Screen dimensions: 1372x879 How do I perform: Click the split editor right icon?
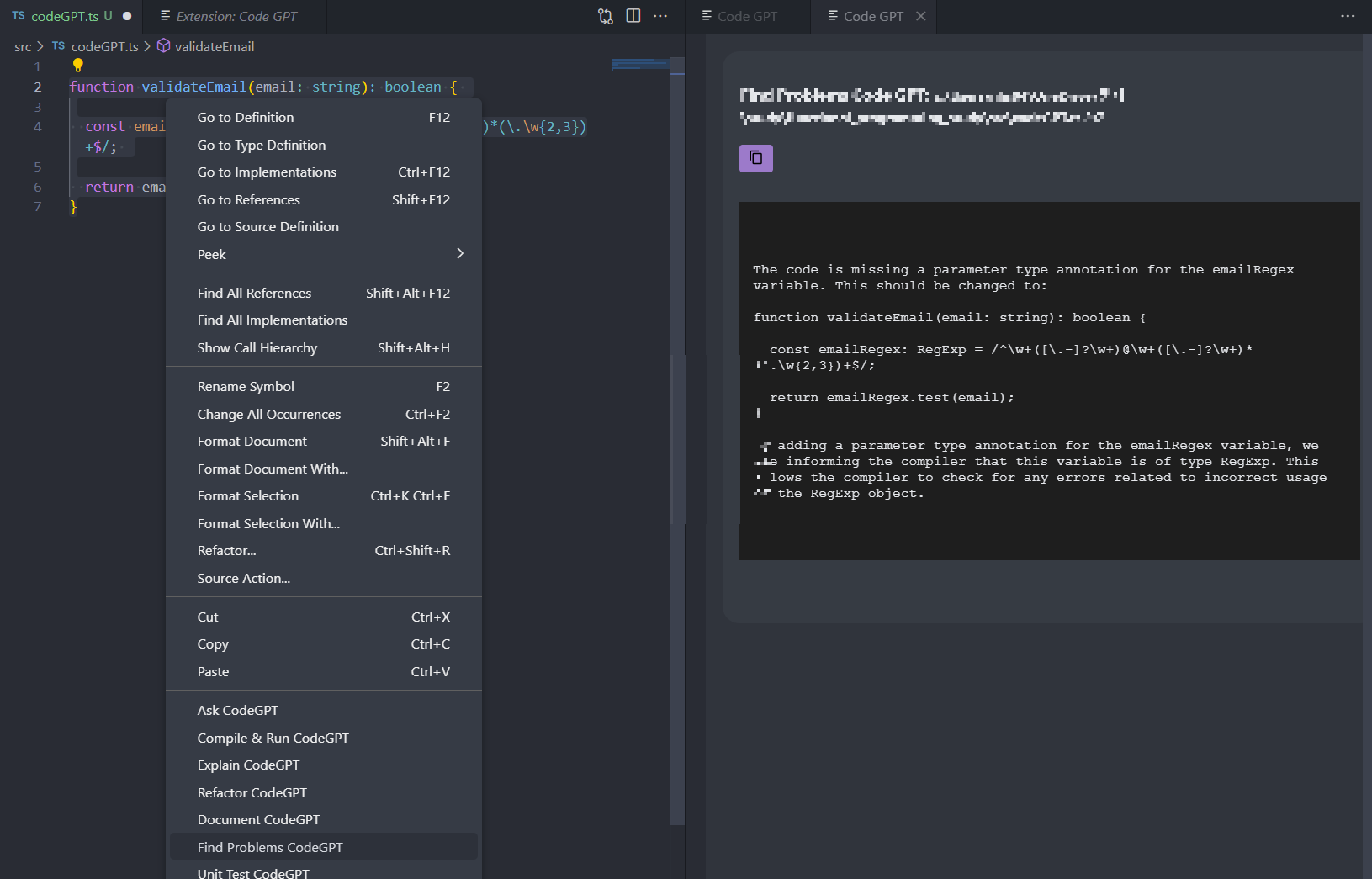point(633,16)
